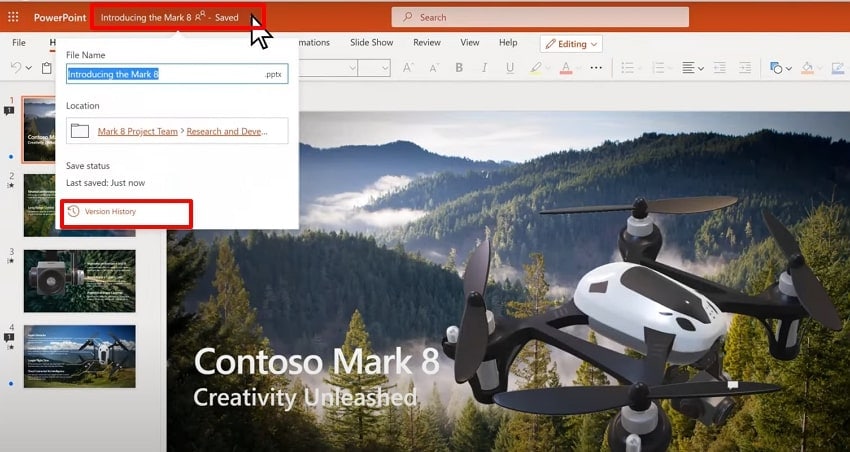Open the Slide Show tab

tap(371, 42)
